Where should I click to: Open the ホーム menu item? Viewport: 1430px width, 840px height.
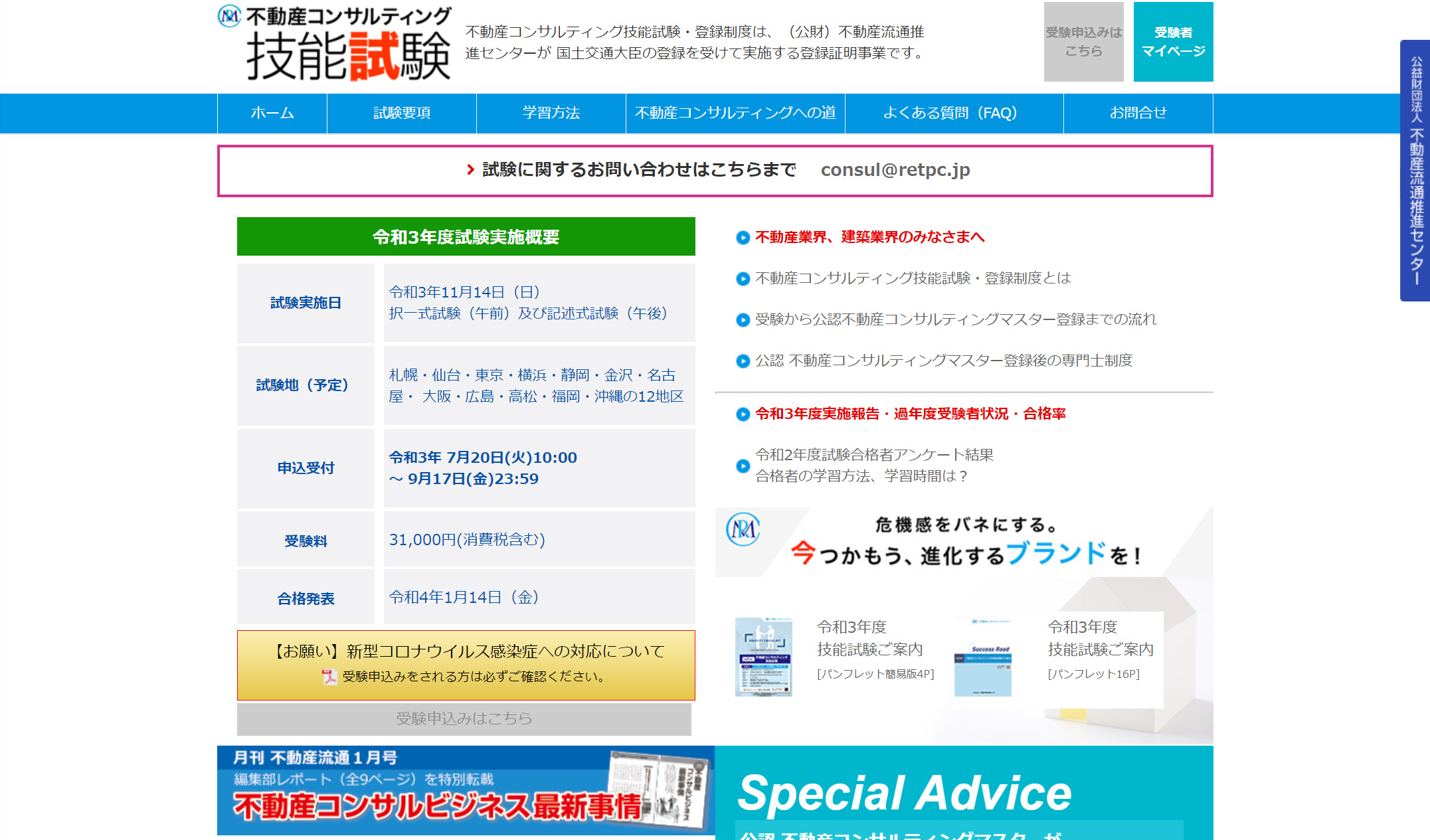tap(272, 113)
